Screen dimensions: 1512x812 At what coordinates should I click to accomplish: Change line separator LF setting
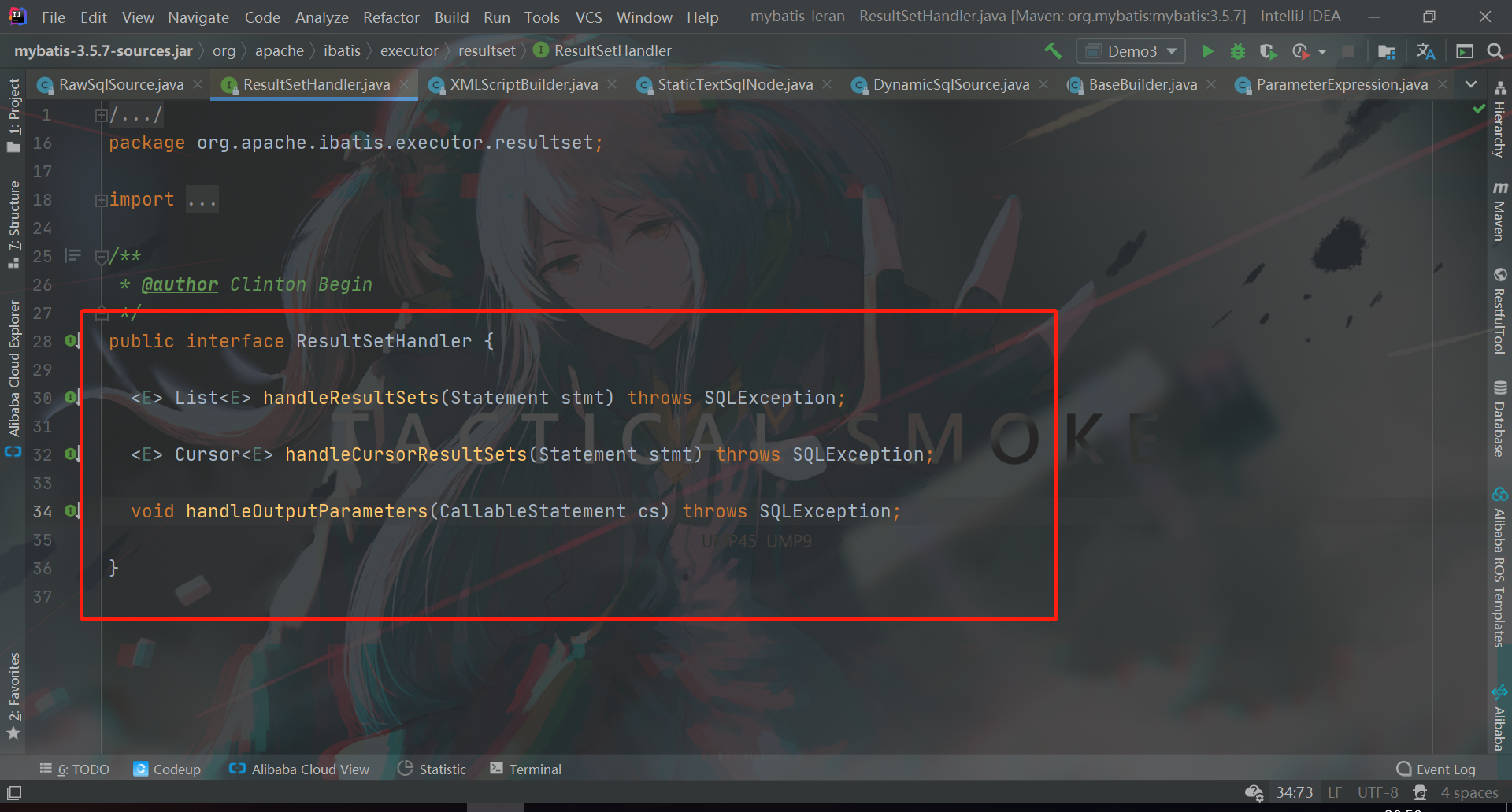pyautogui.click(x=1335, y=793)
